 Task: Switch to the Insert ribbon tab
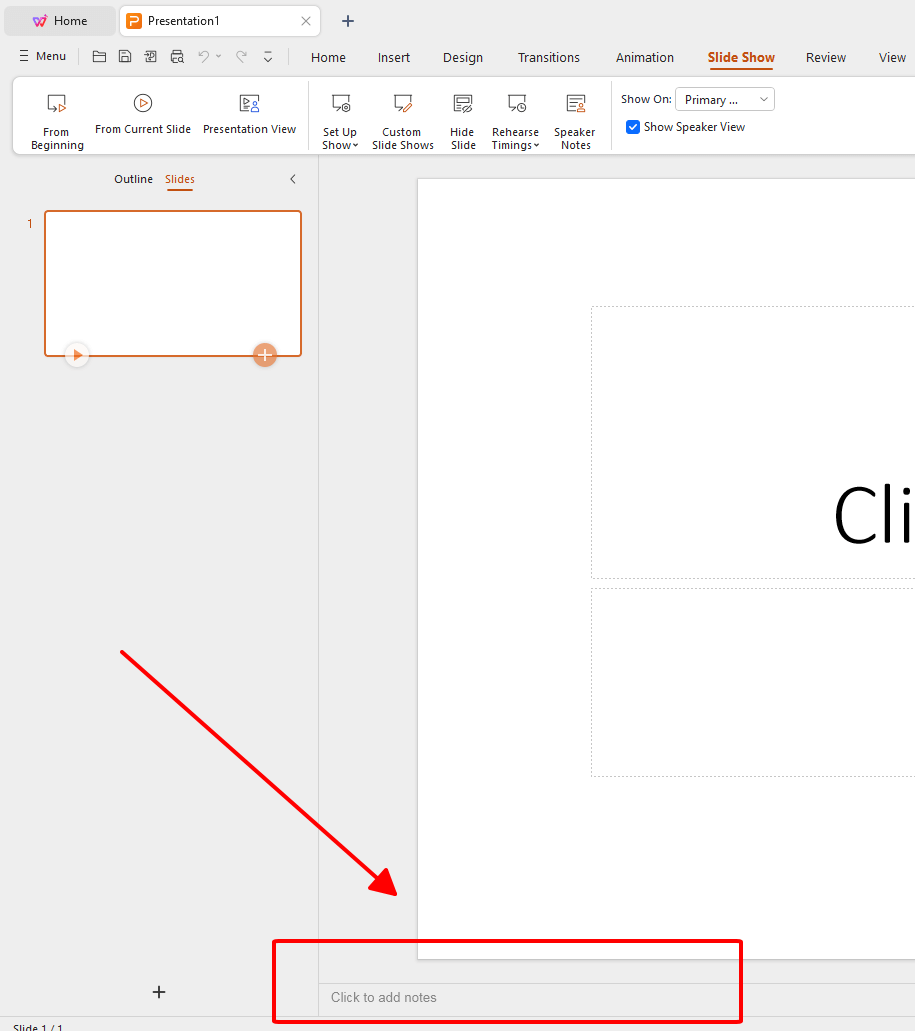[x=394, y=58]
